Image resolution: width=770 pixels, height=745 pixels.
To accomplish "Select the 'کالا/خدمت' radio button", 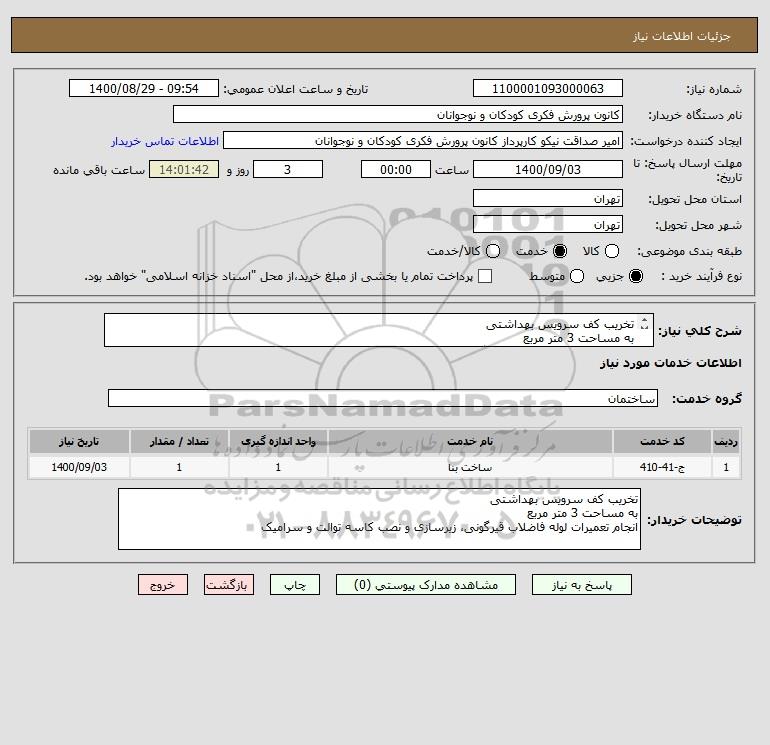I will (493, 251).
